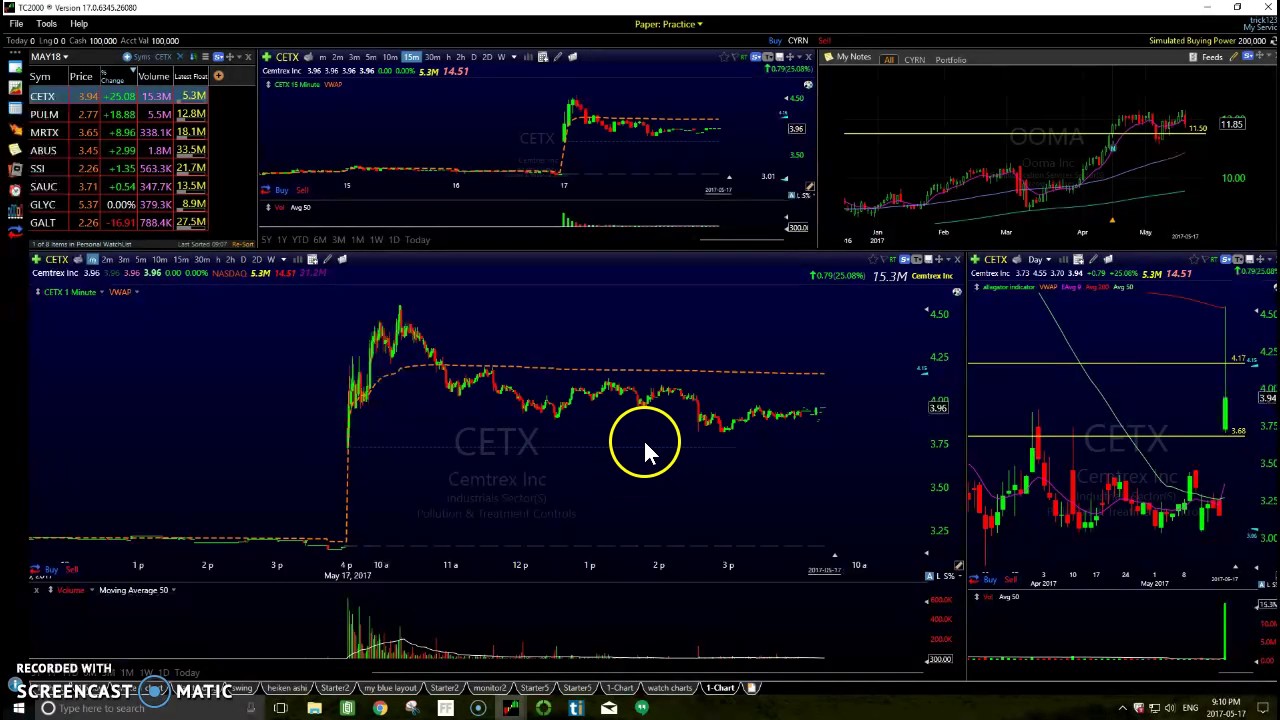Select SSI symbol in the watchlist

(x=37, y=168)
